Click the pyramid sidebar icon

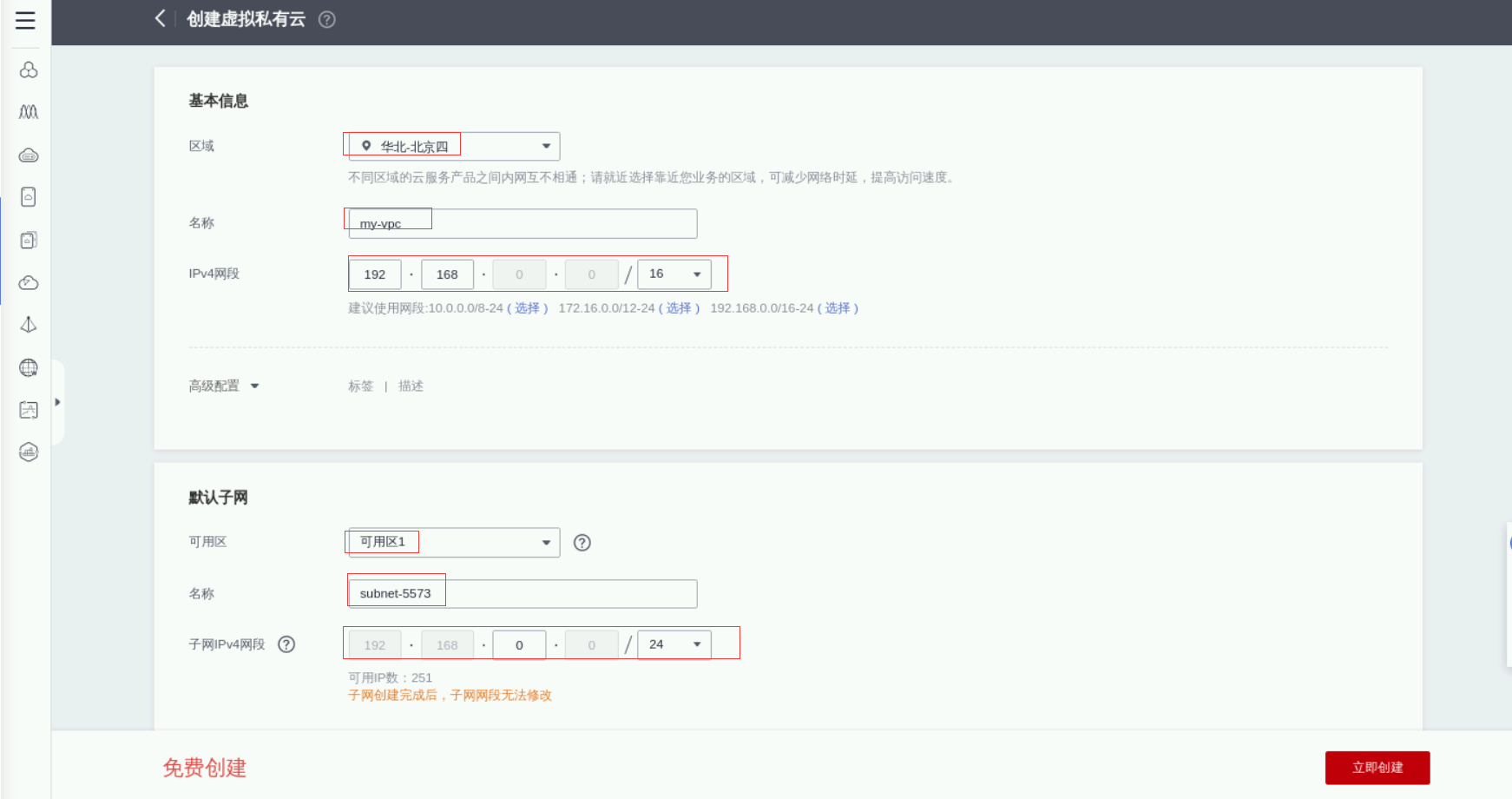pyautogui.click(x=29, y=325)
